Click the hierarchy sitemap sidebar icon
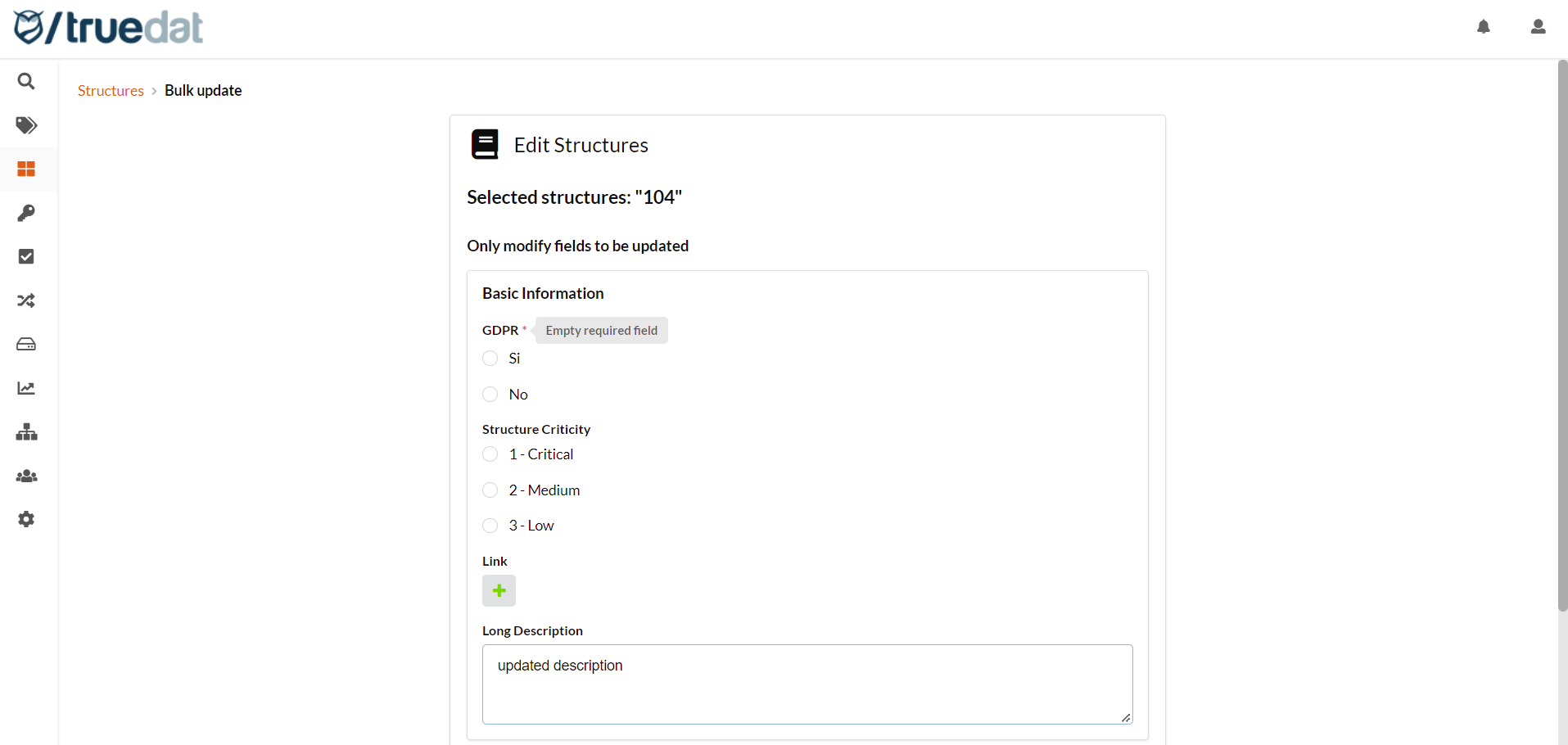The width and height of the screenshot is (1568, 745). click(26, 431)
